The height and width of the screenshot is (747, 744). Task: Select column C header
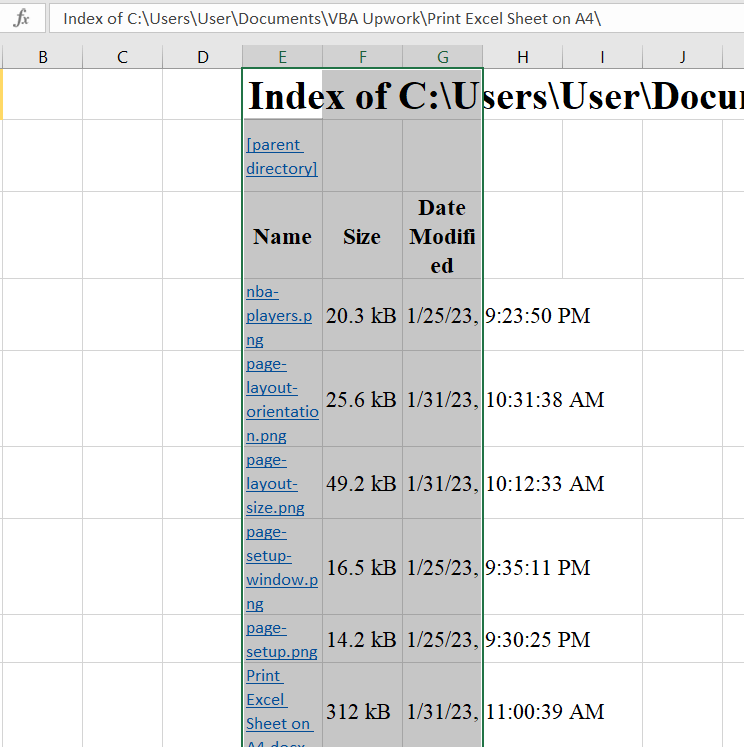pyautogui.click(x=122, y=57)
